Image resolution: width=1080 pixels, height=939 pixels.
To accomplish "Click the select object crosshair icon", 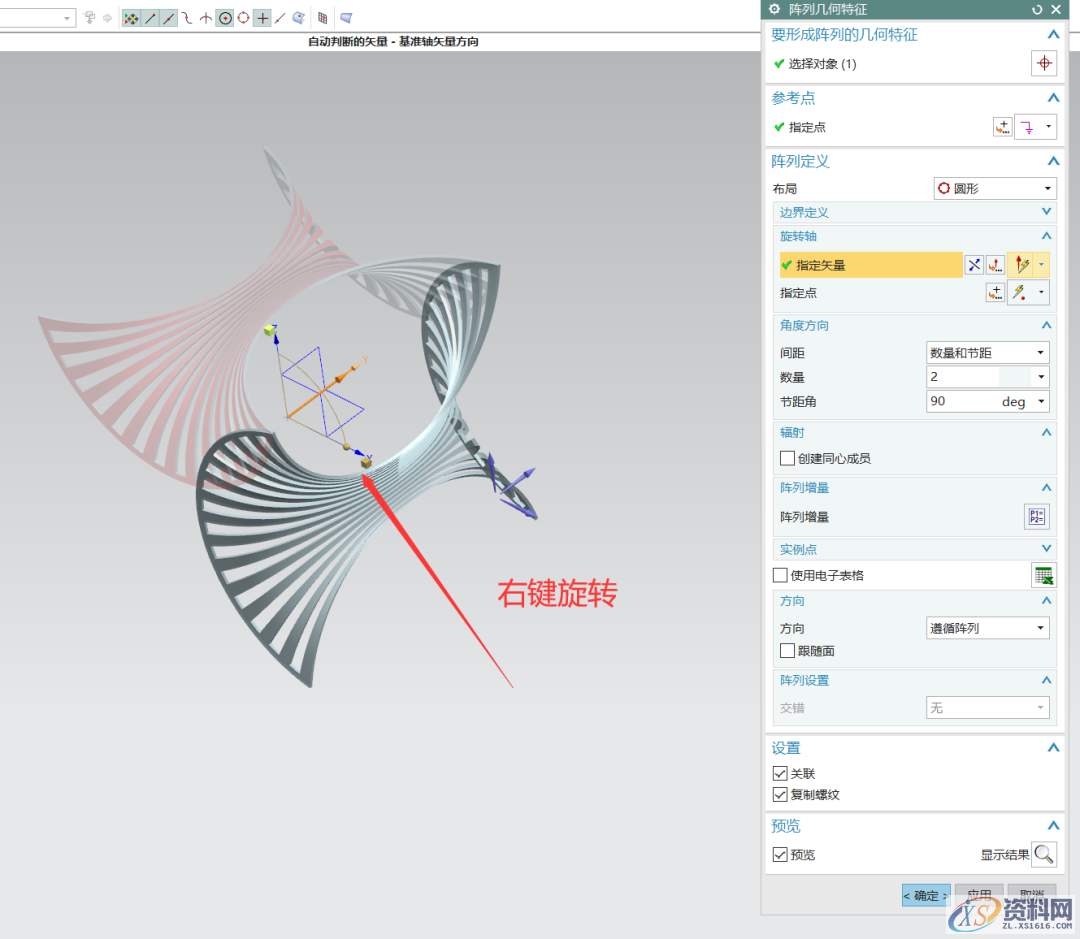I will pos(1043,63).
